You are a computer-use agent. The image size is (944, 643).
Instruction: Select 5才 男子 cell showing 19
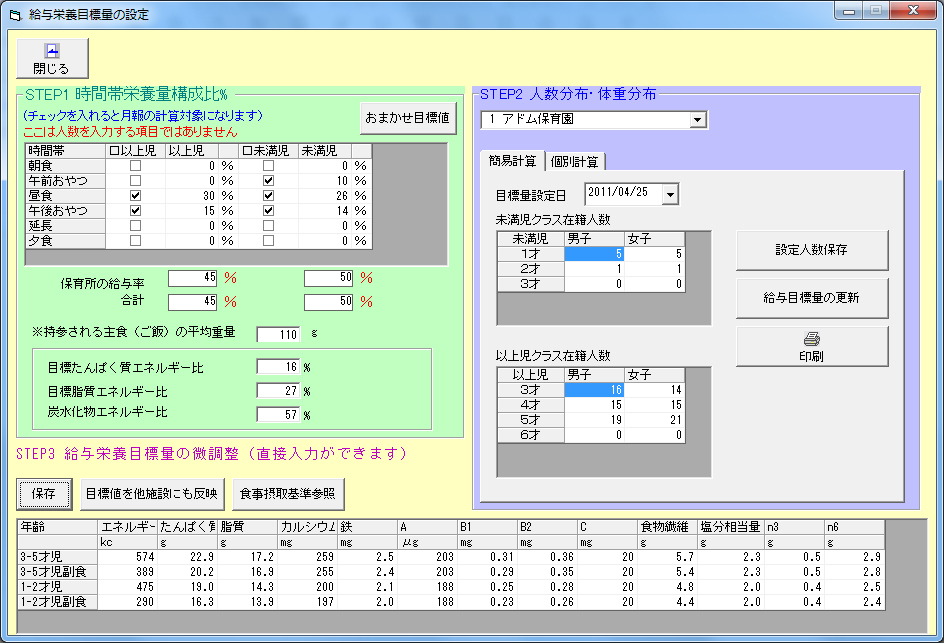point(594,420)
